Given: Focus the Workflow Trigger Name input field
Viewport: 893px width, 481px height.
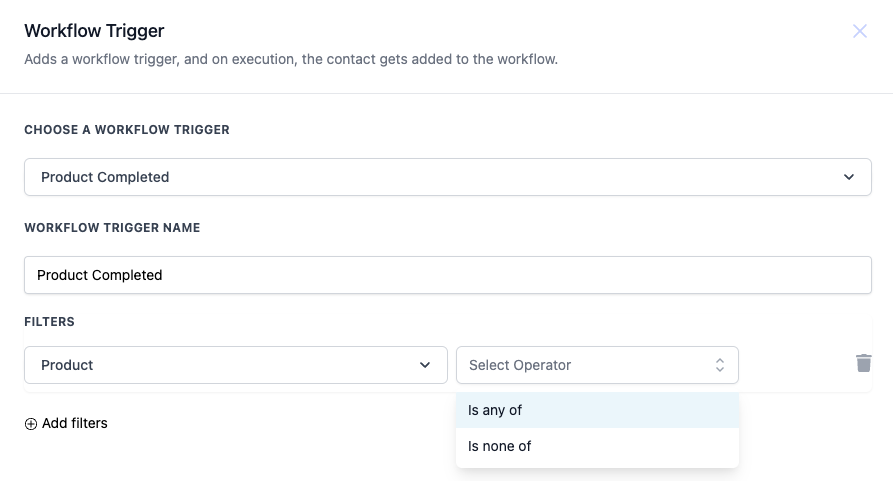Looking at the screenshot, I should pyautogui.click(x=447, y=275).
